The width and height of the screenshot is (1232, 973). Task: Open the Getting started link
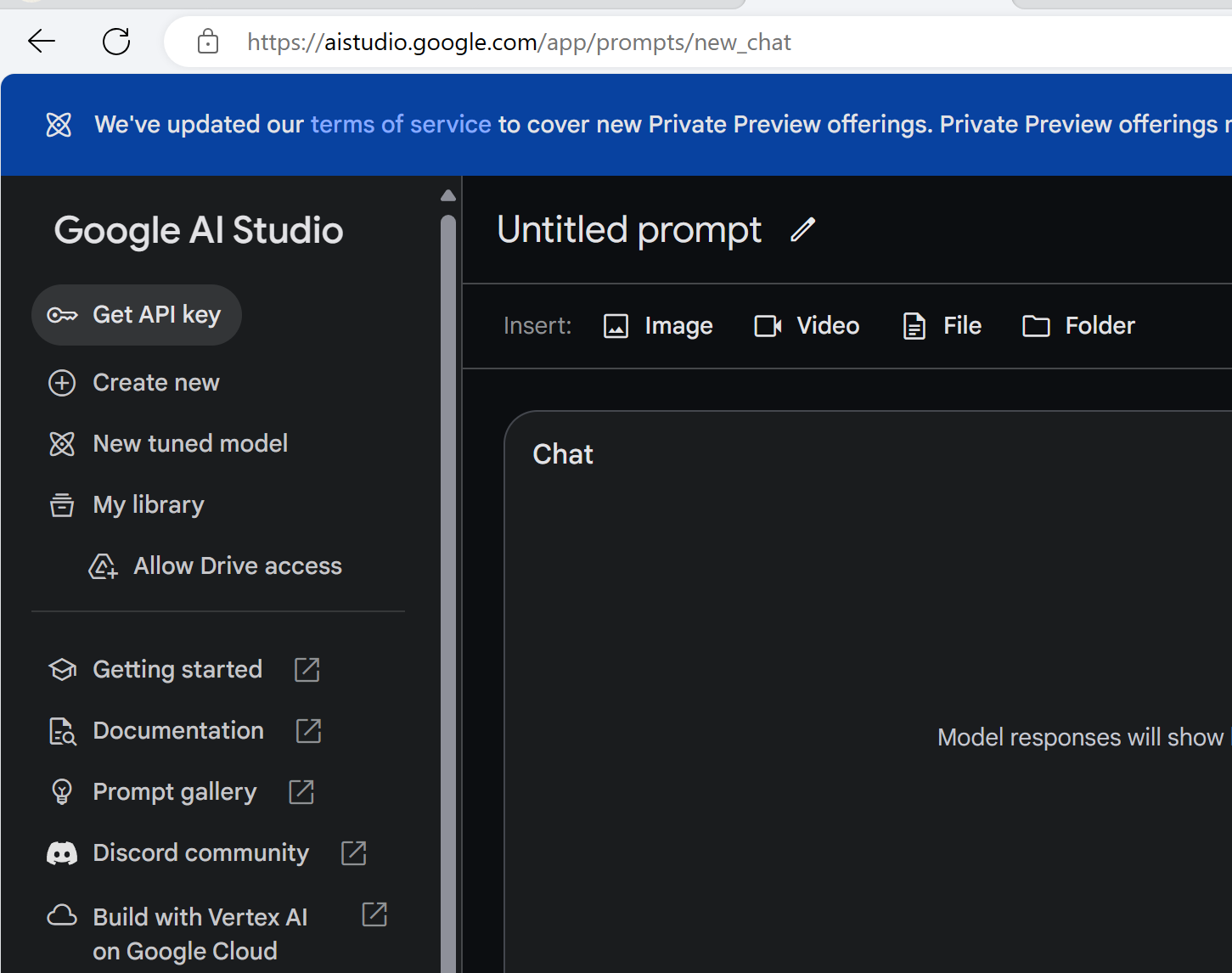[177, 670]
